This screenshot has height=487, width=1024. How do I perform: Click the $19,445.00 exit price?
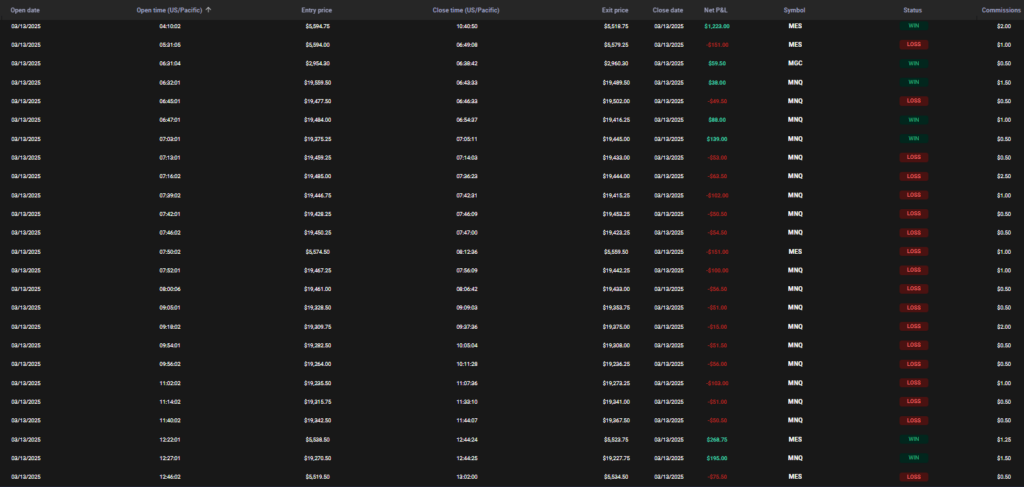[x=616, y=139]
